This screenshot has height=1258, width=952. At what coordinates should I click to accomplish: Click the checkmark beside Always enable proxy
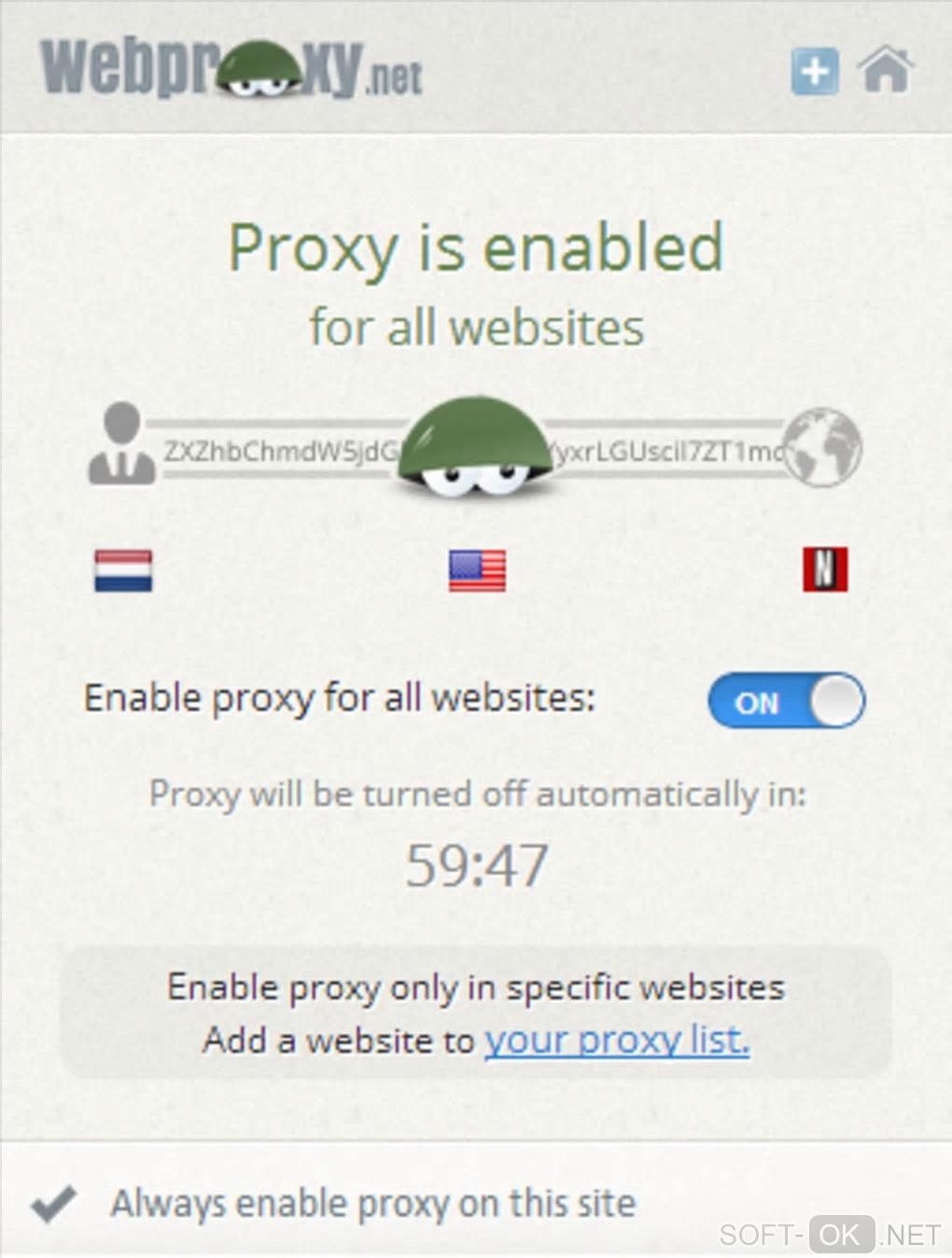pos(53,1203)
